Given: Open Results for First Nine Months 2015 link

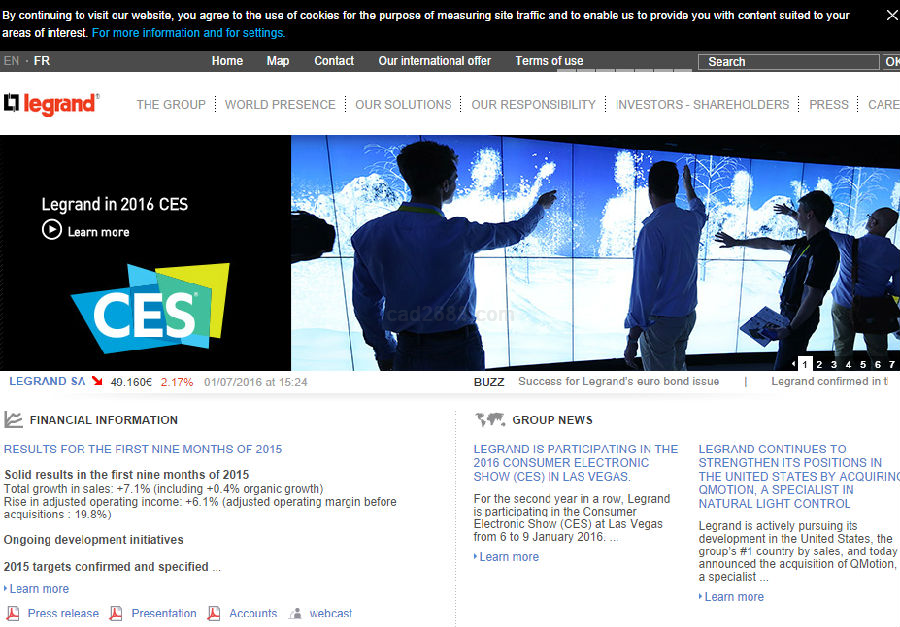Looking at the screenshot, I should (143, 449).
